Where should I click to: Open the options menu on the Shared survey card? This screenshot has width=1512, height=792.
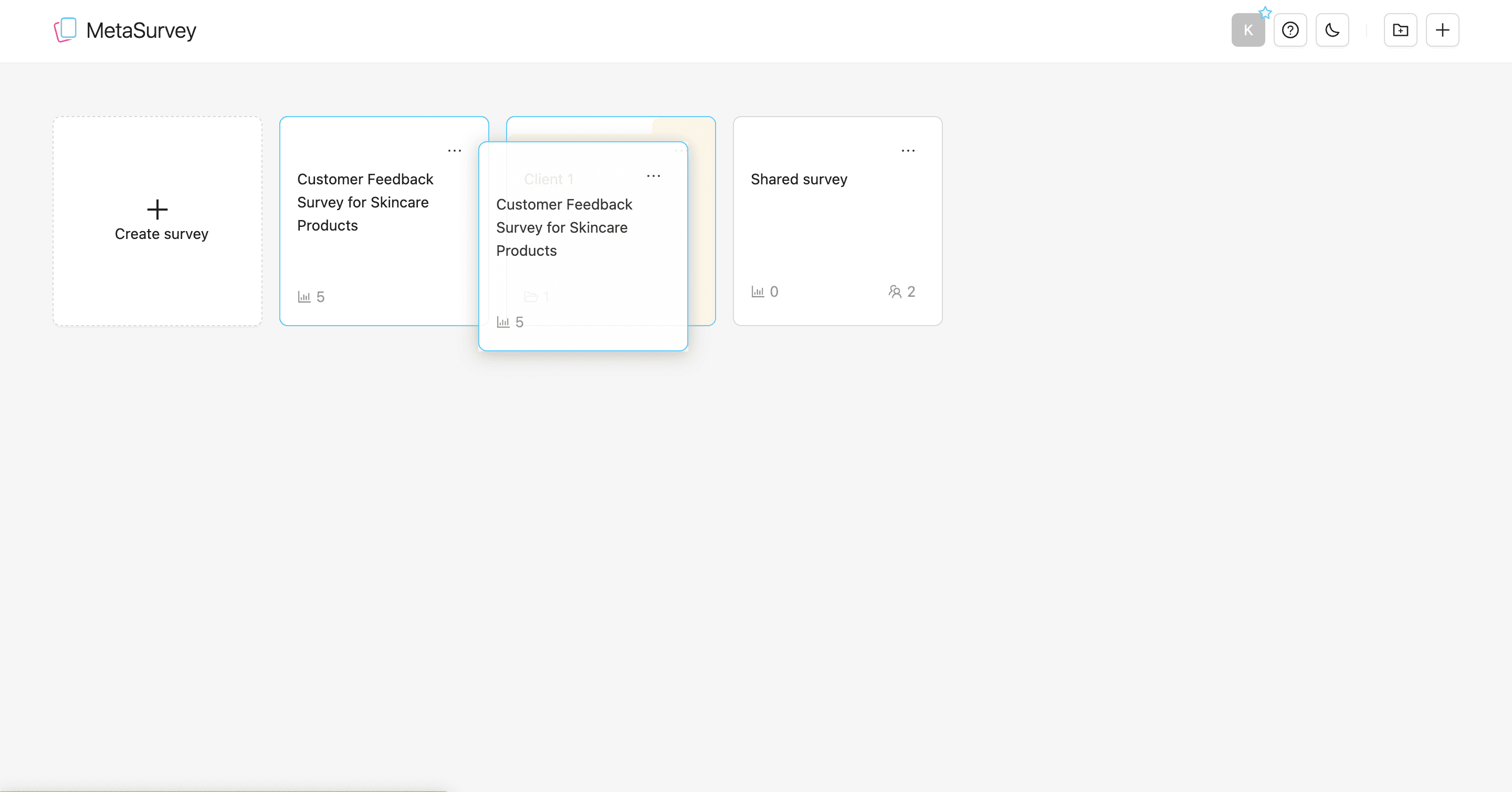pos(909,150)
